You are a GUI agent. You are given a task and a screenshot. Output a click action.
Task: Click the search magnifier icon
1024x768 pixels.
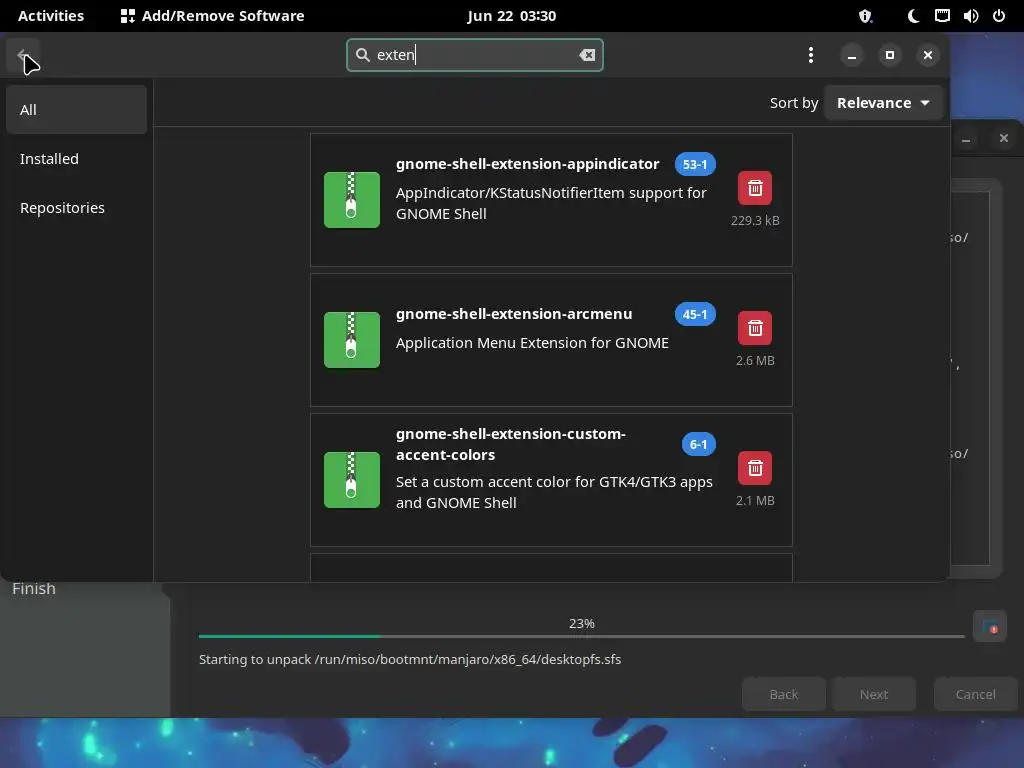(x=362, y=55)
